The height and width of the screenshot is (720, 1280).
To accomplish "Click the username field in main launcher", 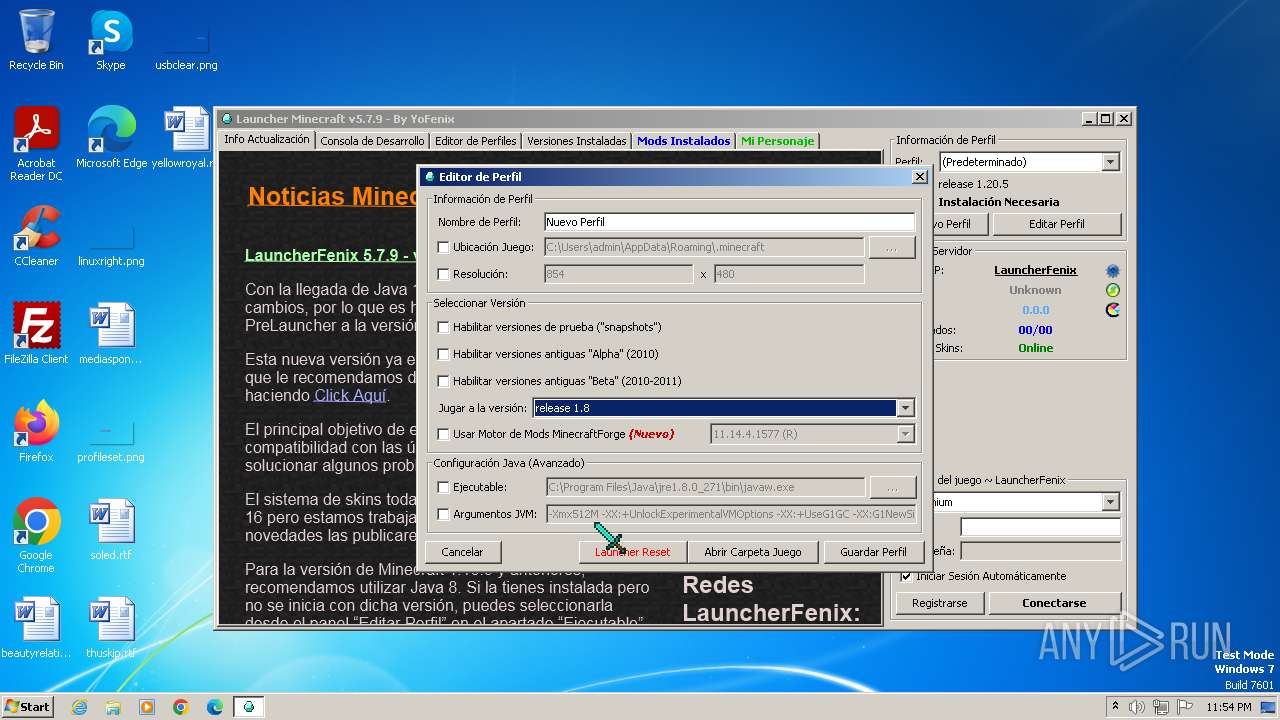I will coord(1040,526).
